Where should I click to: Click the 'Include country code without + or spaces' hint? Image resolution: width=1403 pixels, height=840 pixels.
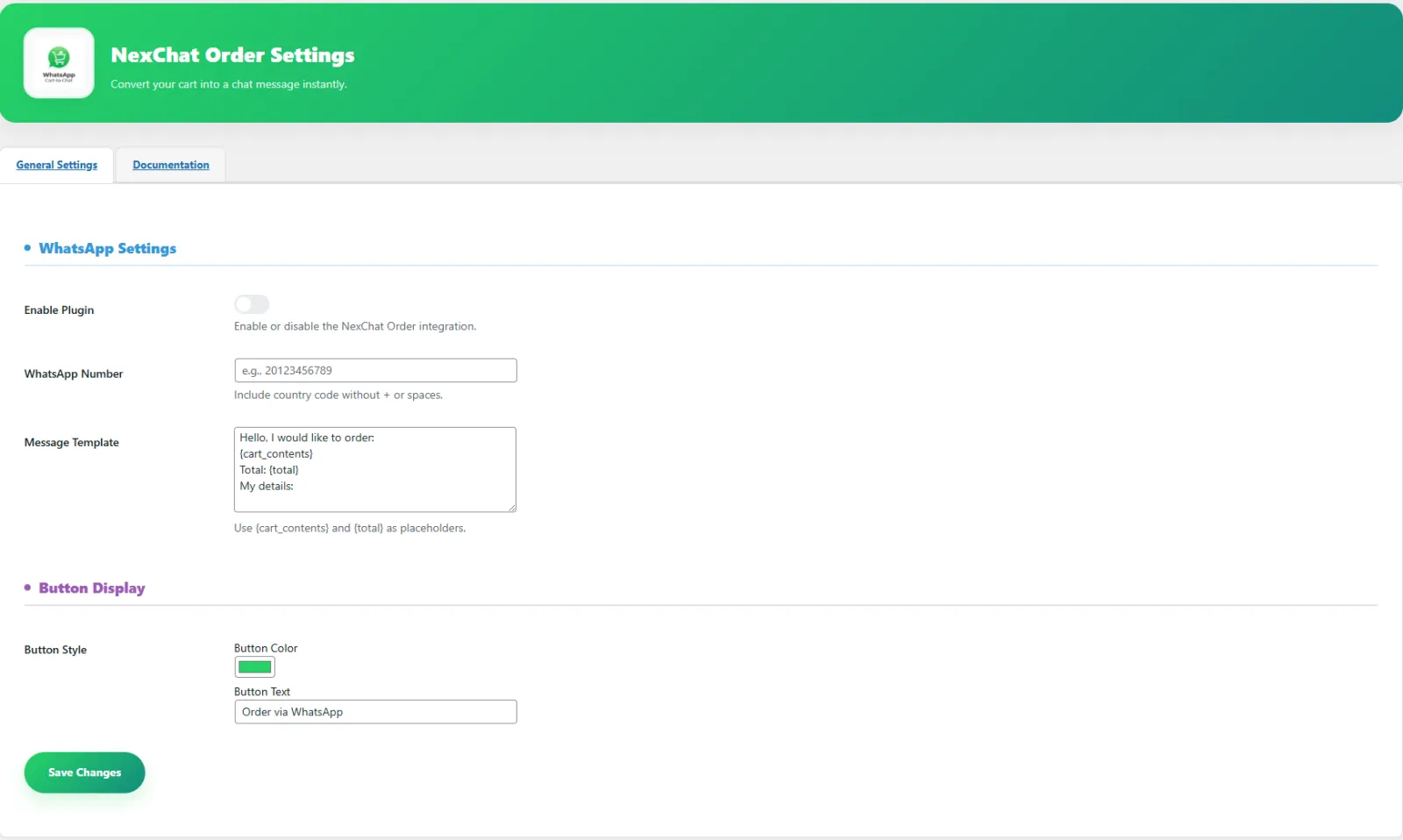coord(338,395)
